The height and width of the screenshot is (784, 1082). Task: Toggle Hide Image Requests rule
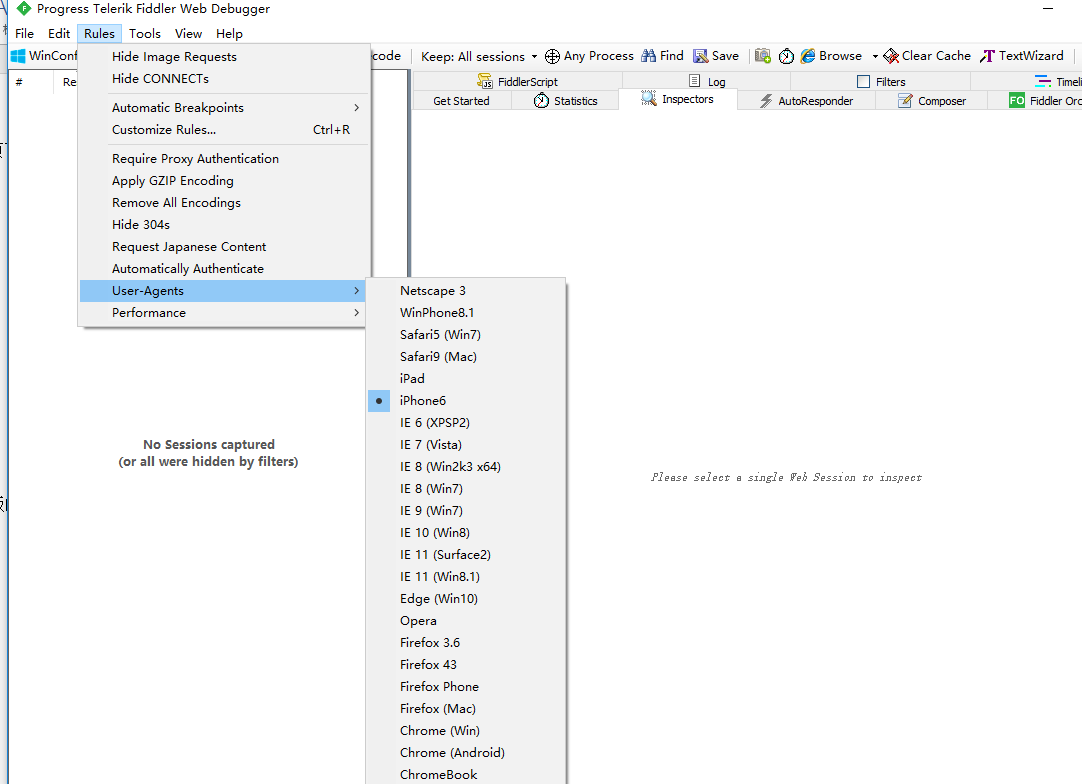coord(224,57)
